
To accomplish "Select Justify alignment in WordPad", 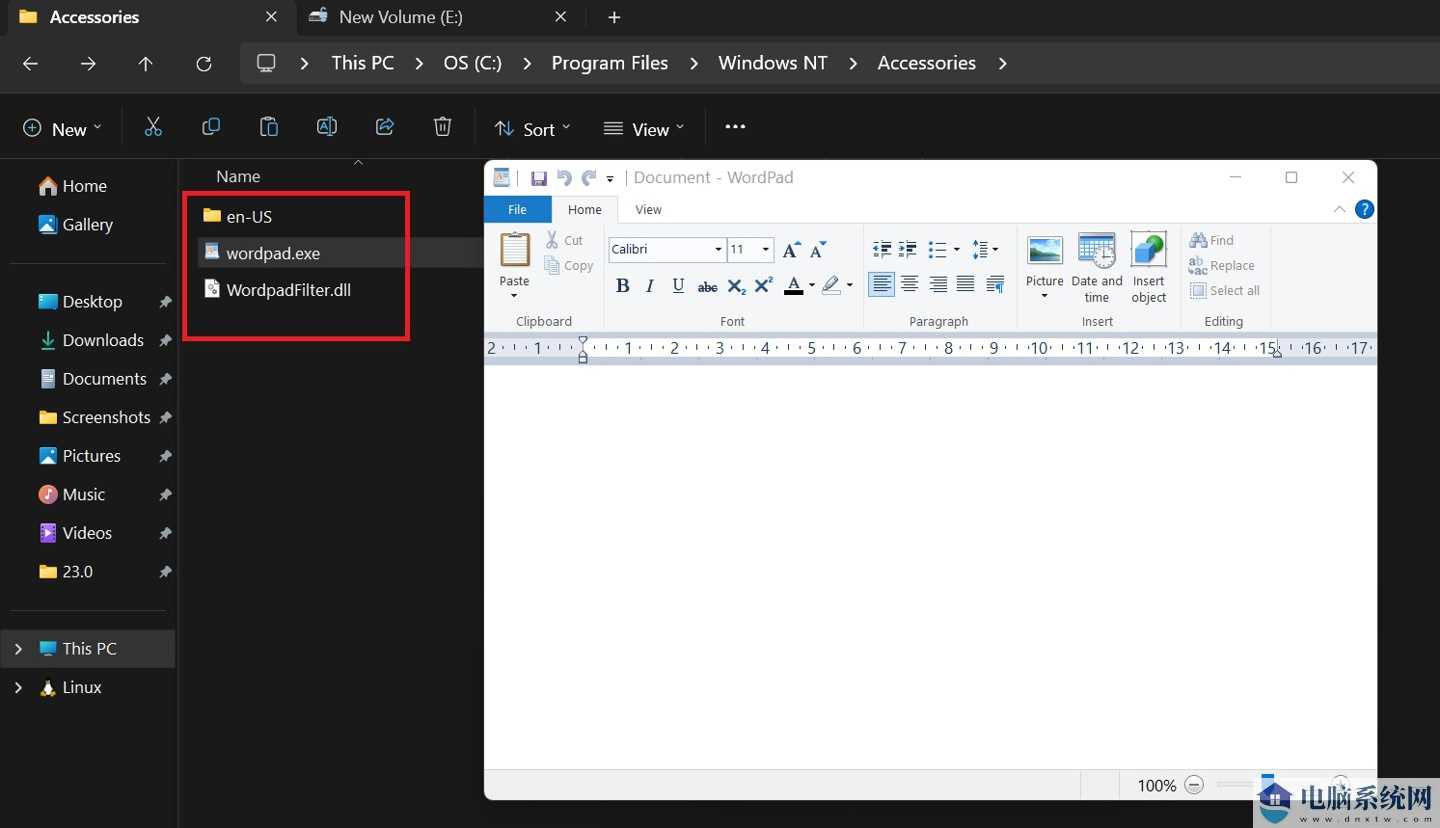I will pos(965,285).
